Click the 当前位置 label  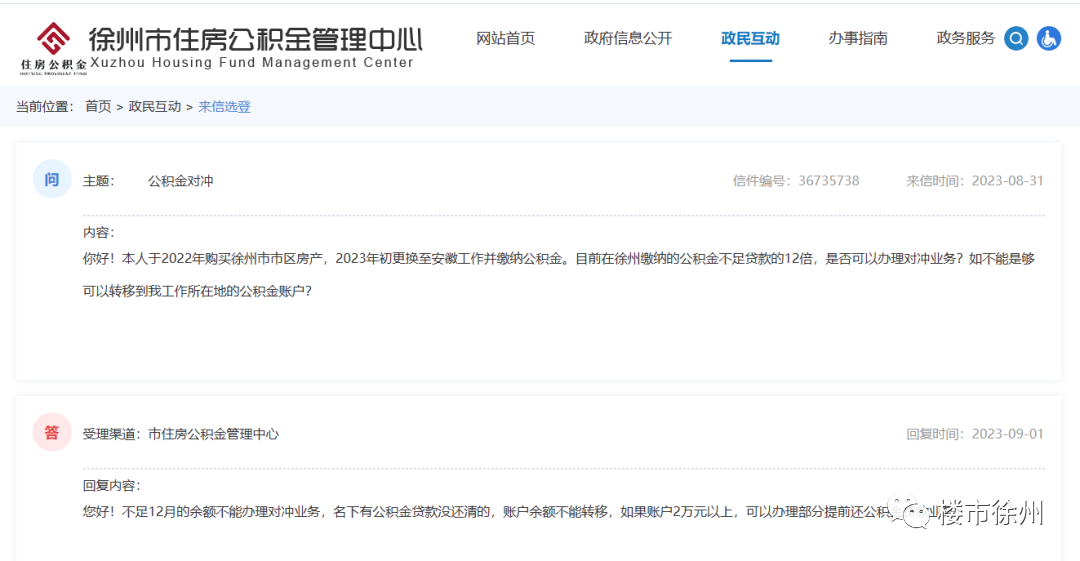pyautogui.click(x=45, y=107)
